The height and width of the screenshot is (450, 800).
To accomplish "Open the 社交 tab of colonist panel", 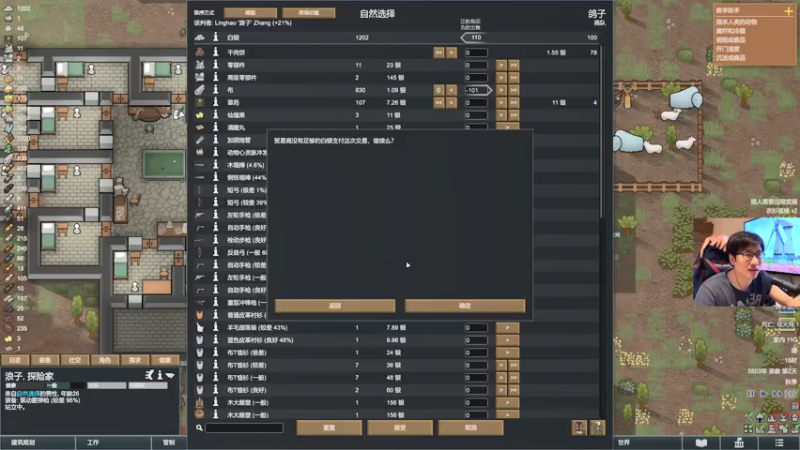I will [75, 360].
